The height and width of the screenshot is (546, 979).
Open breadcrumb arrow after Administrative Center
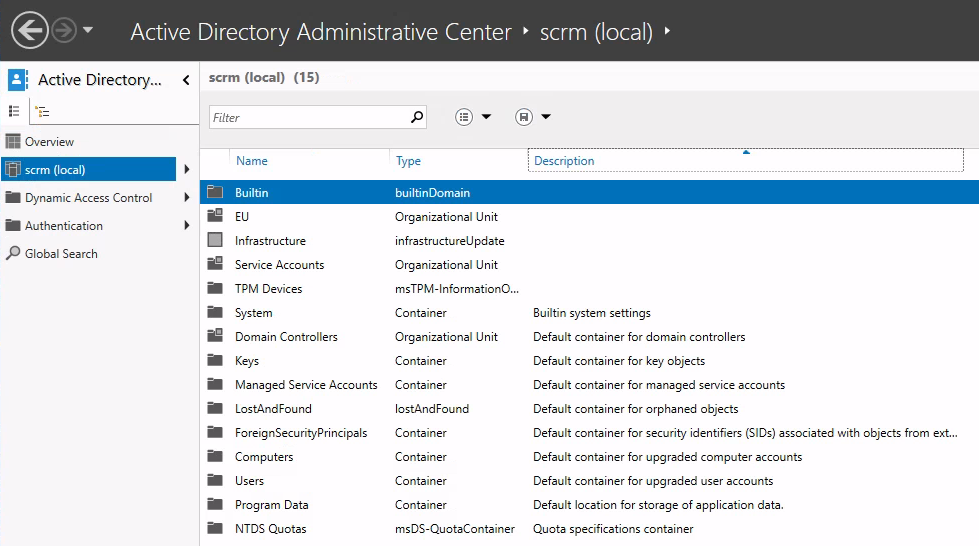point(526,30)
